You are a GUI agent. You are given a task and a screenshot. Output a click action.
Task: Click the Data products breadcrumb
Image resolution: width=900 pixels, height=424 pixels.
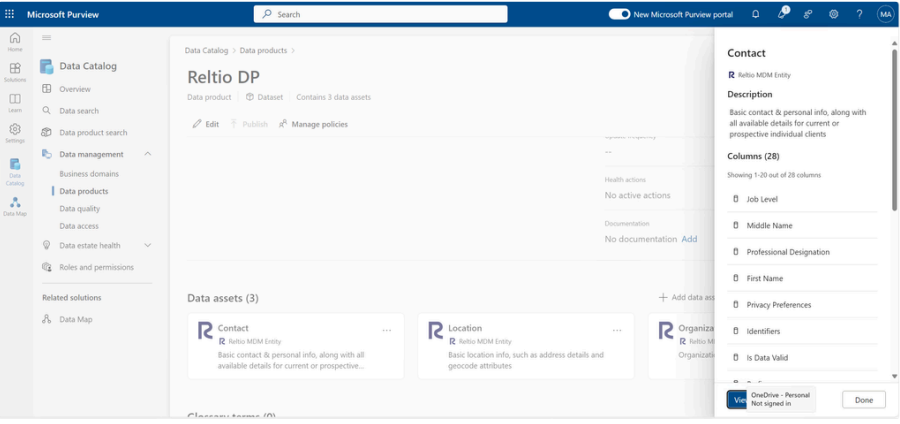click(x=263, y=50)
